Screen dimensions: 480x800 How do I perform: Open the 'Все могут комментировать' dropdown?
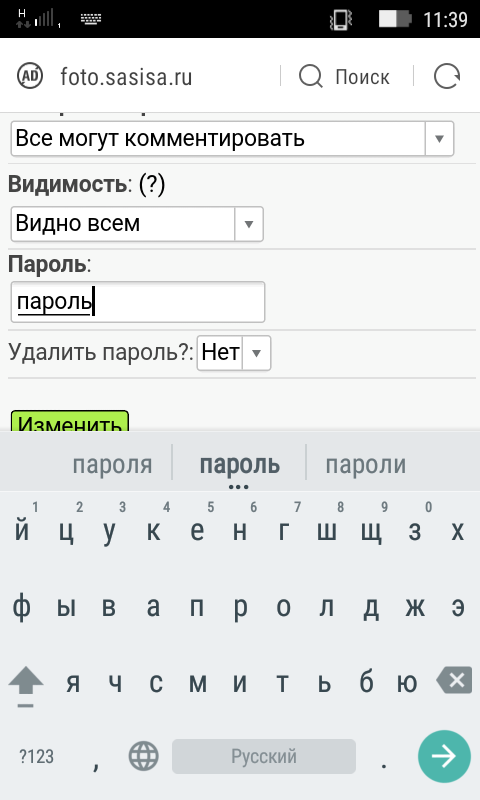(x=232, y=138)
